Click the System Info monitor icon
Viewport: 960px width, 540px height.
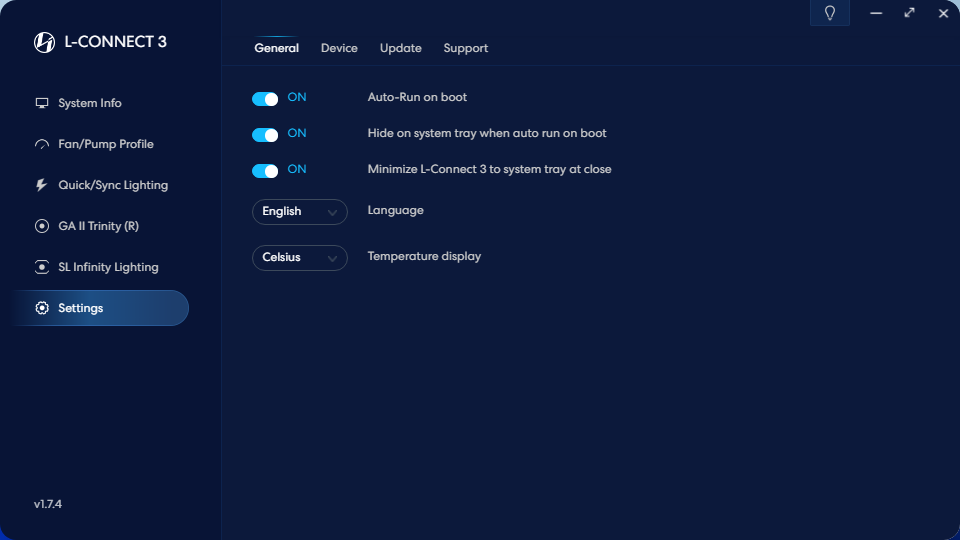[42, 103]
